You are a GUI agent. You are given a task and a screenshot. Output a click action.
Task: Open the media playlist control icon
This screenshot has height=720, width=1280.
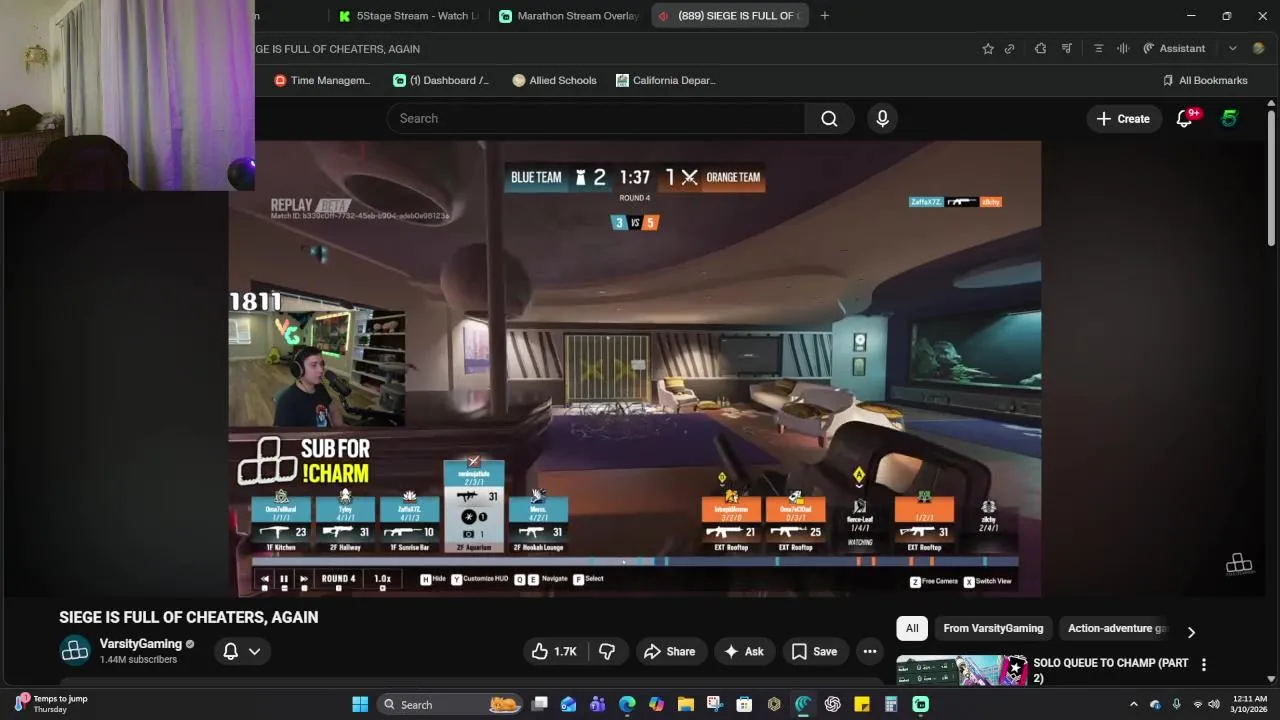tap(1067, 48)
